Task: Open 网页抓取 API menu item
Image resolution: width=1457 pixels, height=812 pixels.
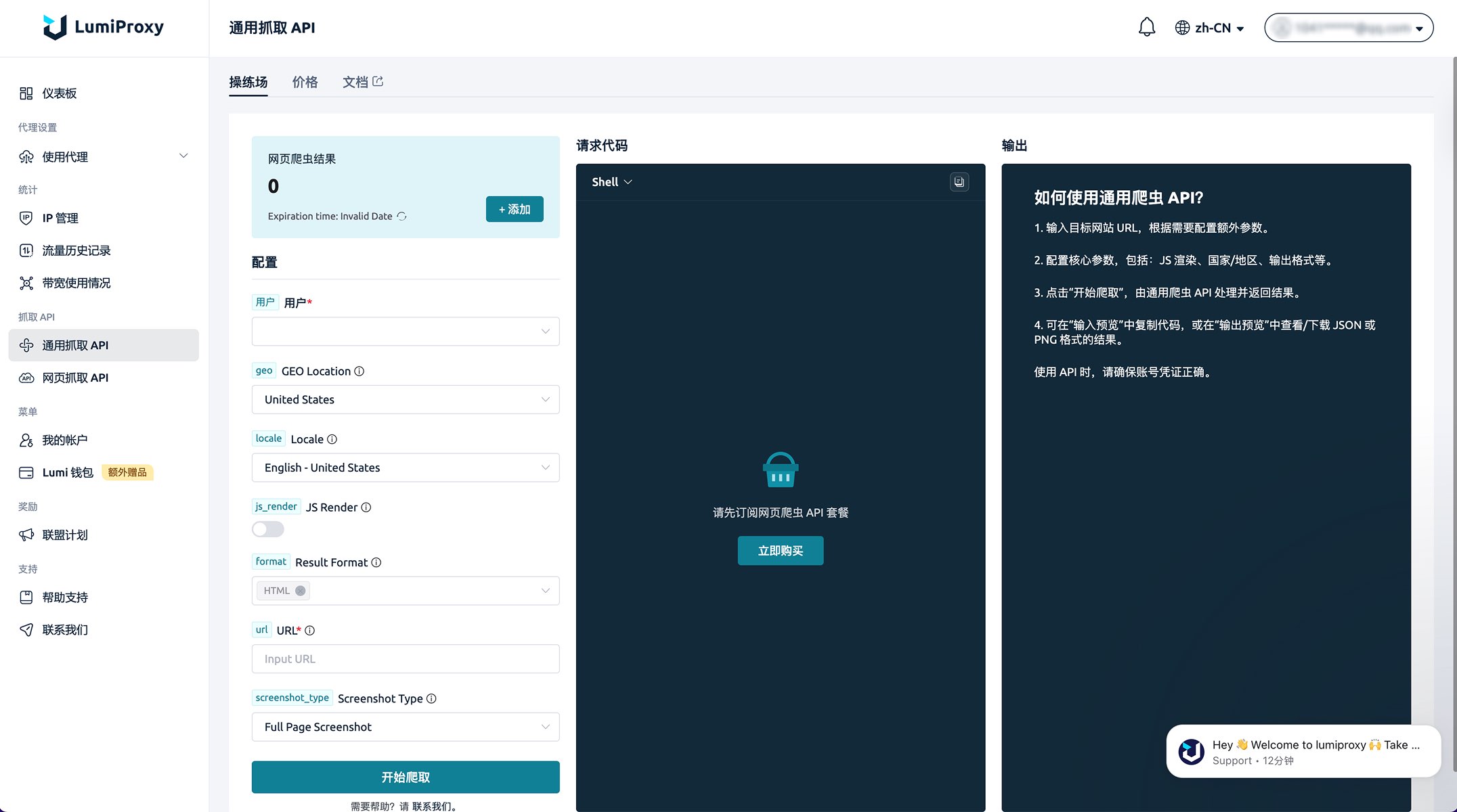Action: pos(104,378)
